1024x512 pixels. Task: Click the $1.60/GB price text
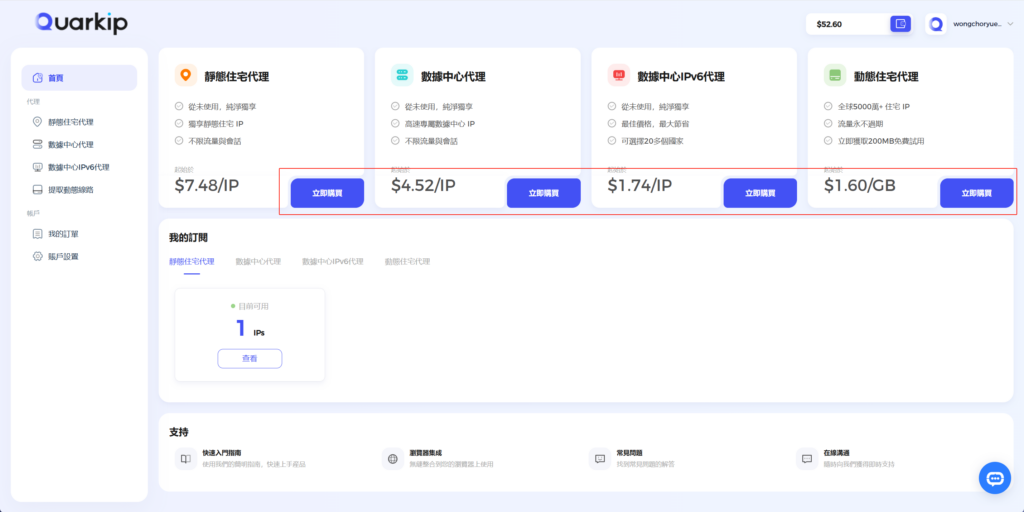coord(859,185)
